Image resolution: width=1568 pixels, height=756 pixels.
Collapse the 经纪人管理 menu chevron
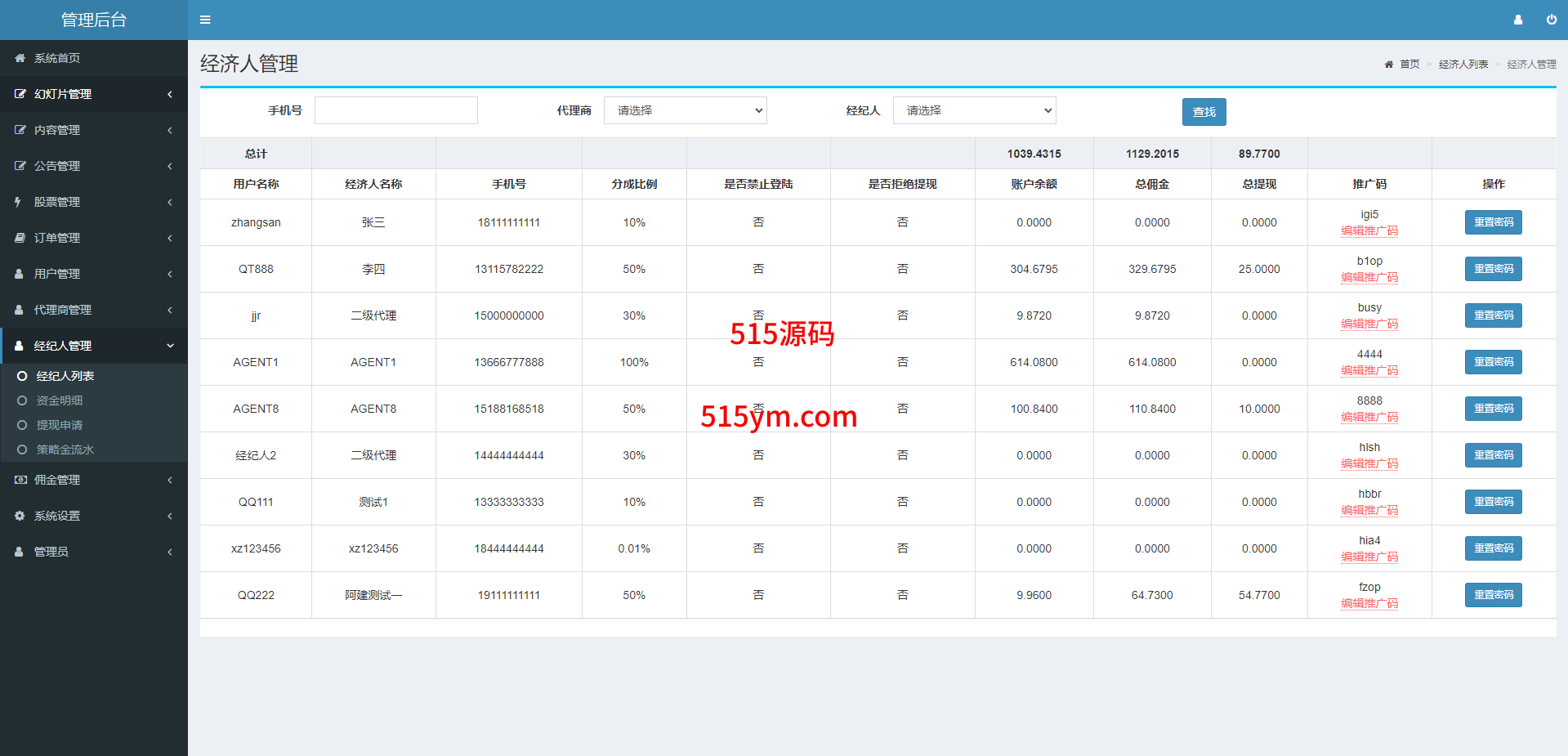[x=170, y=346]
